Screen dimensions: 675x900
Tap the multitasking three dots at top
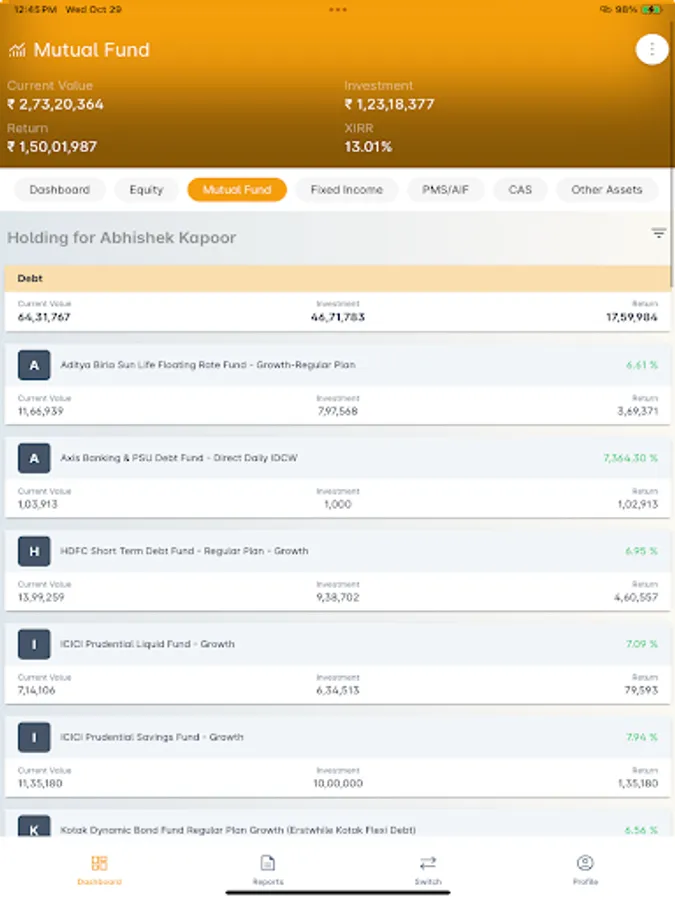point(338,9)
